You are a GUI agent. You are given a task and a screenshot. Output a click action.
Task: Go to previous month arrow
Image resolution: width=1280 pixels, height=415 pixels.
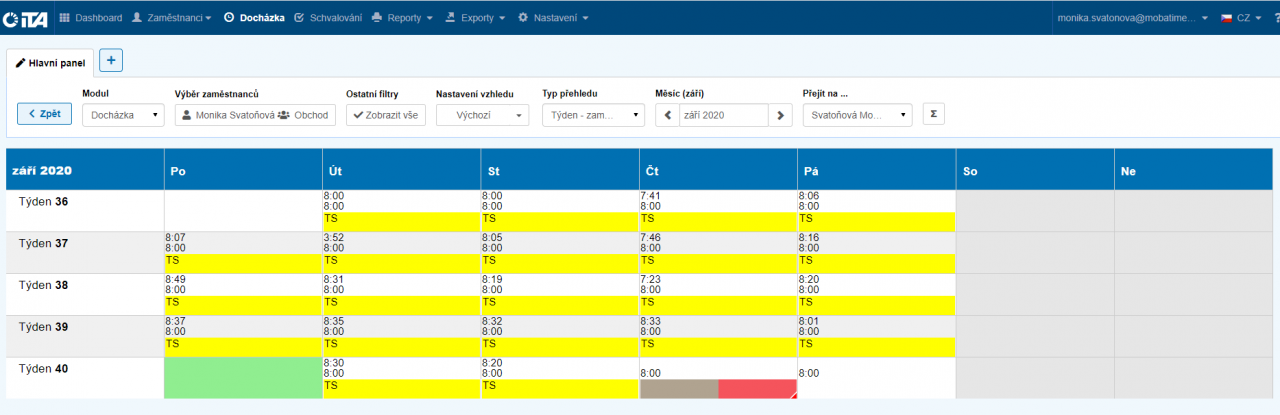tap(667, 115)
